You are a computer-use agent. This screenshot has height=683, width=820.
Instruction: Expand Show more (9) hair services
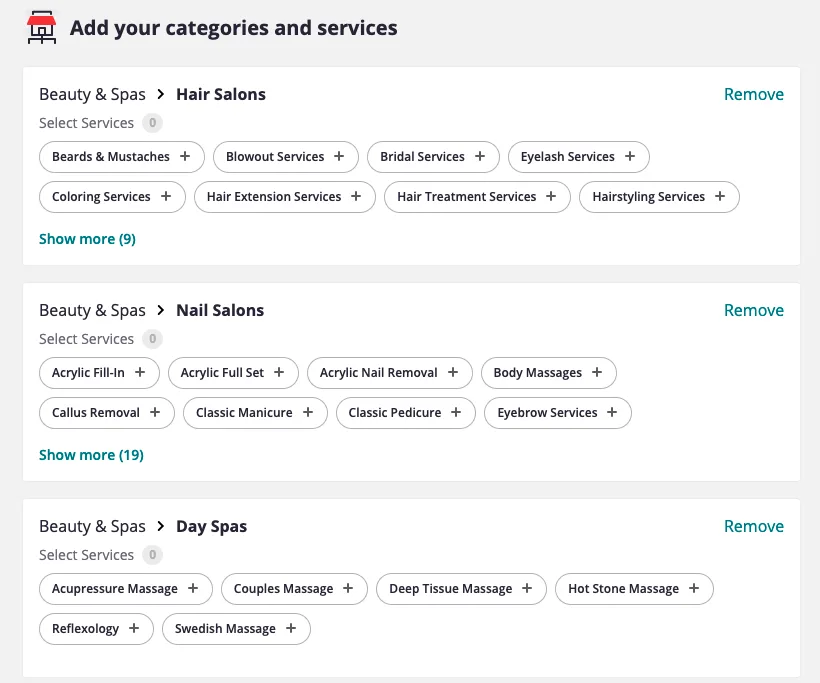[87, 239]
